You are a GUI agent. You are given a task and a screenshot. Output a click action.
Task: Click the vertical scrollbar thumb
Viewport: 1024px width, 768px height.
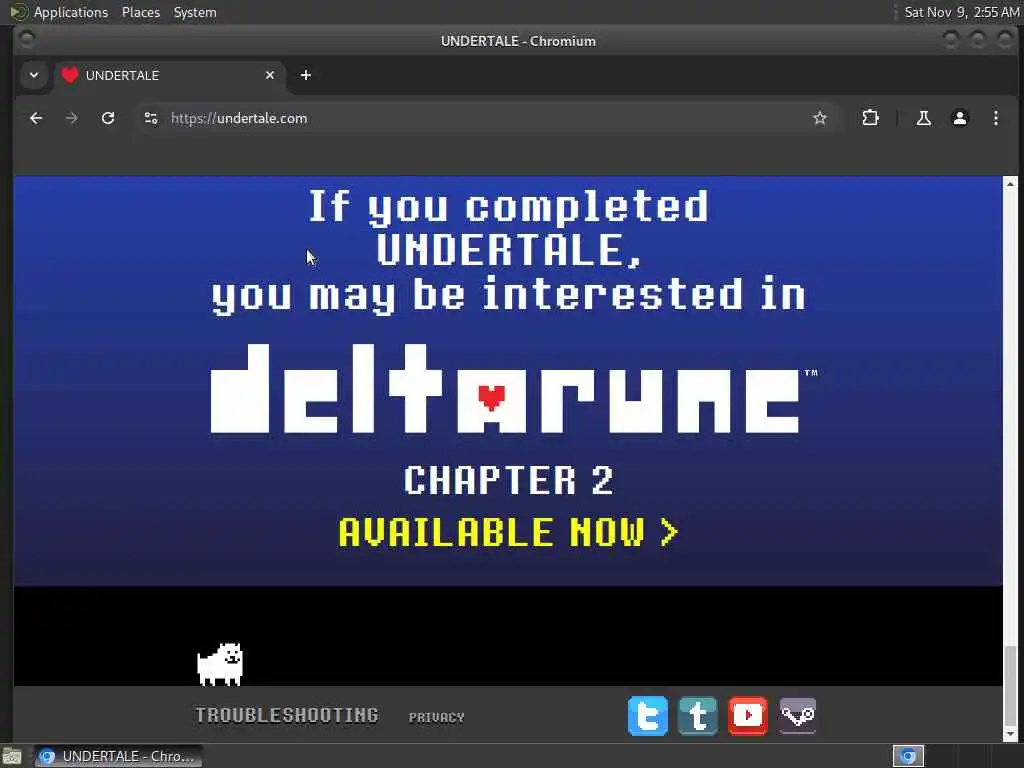(1010, 684)
